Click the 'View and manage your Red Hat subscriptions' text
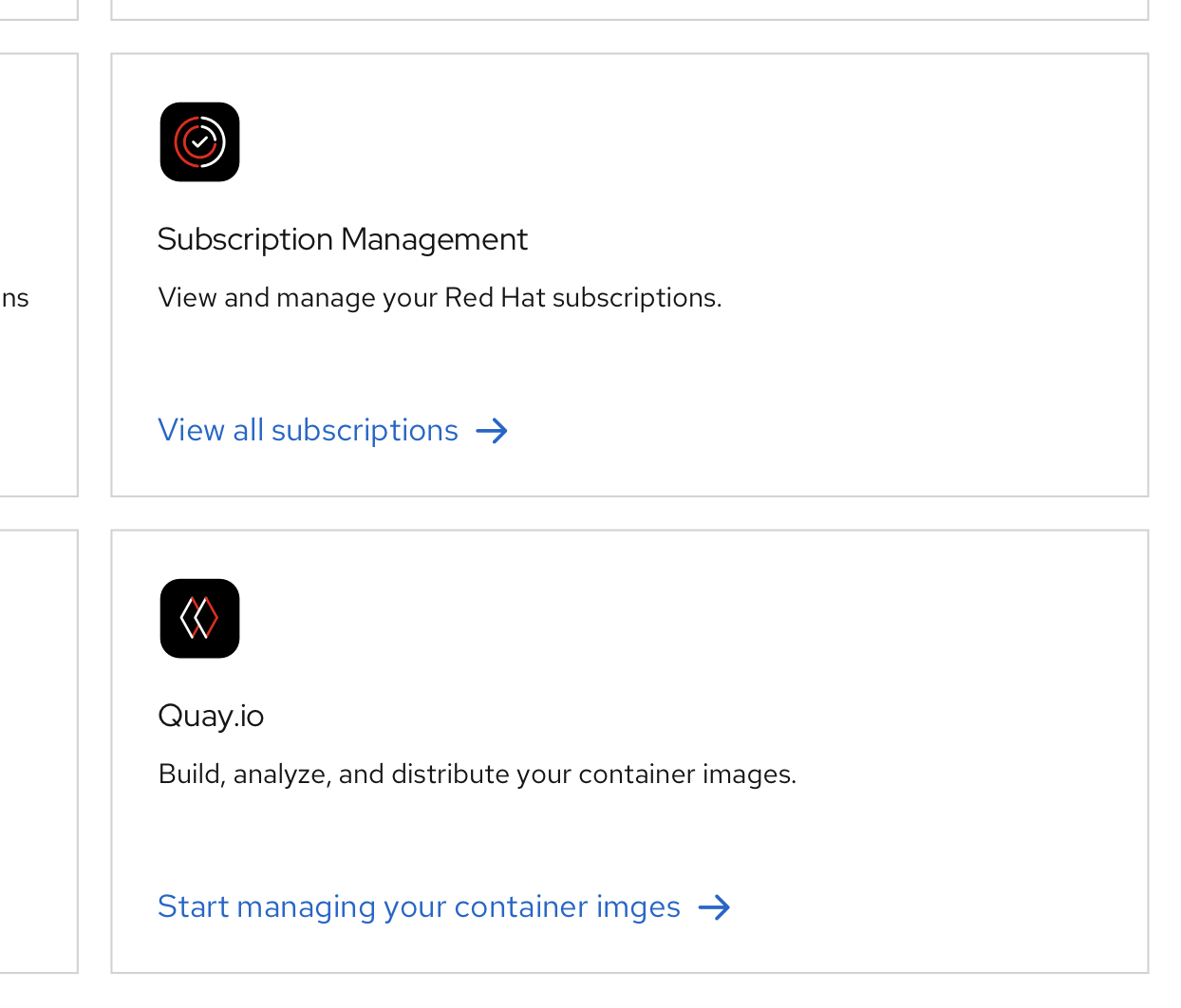This screenshot has width=1181, height=1008. (x=440, y=298)
